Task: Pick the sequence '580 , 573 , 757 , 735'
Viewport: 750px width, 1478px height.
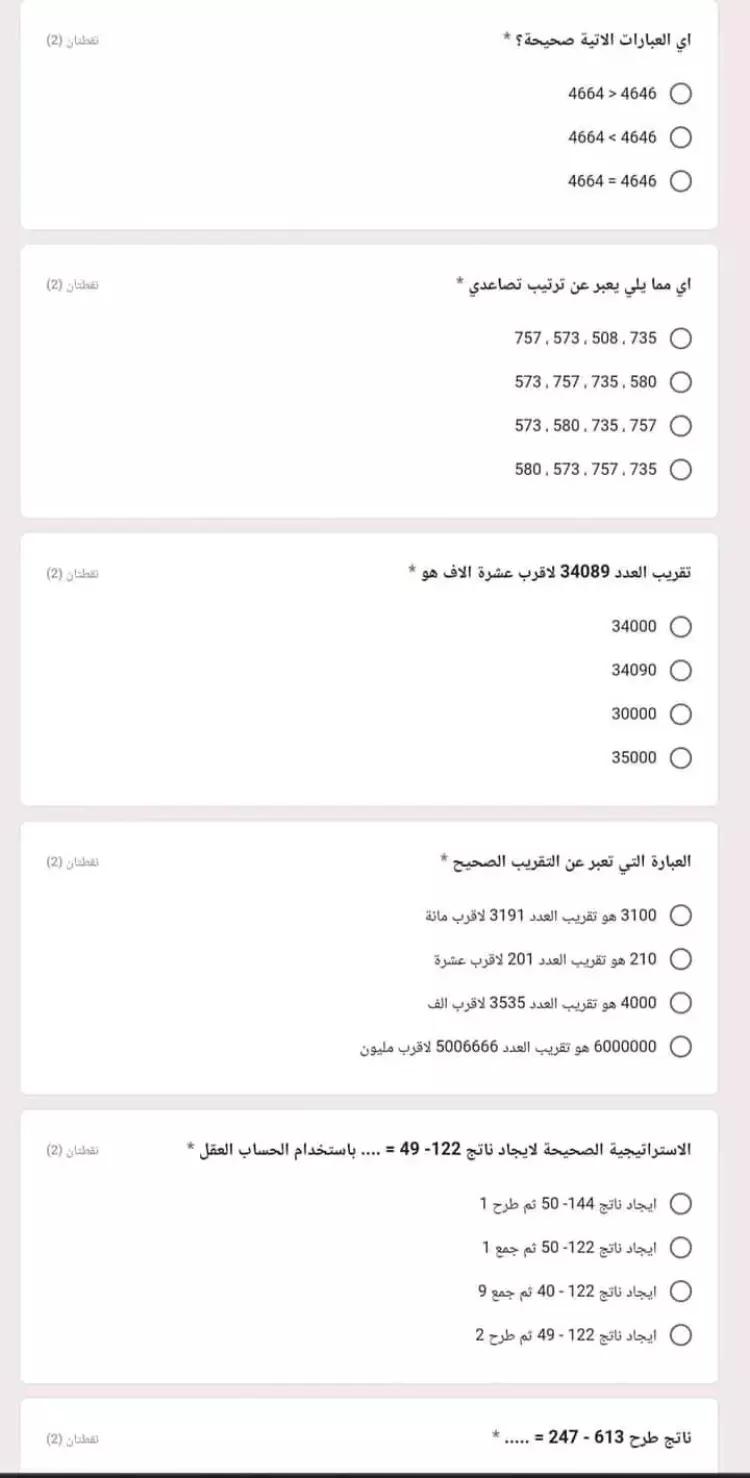Action: click(x=680, y=469)
